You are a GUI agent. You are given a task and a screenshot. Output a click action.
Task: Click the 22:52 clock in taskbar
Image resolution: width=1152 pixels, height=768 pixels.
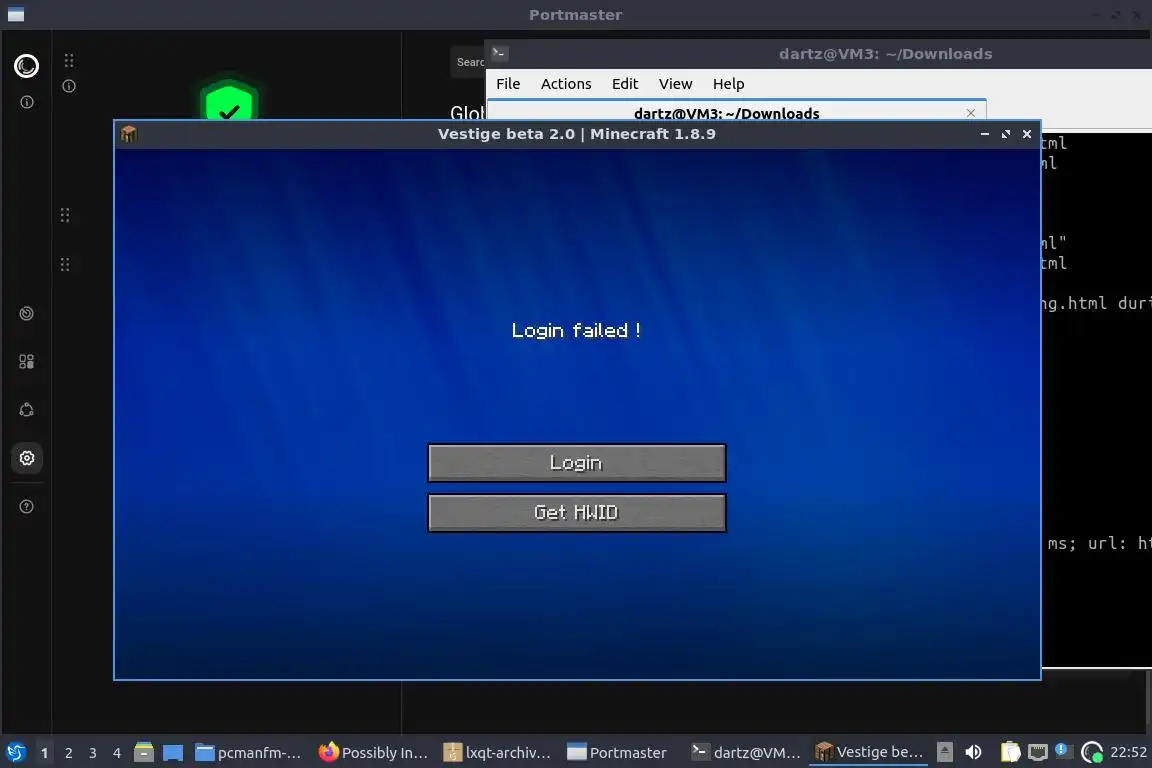tap(1128, 752)
